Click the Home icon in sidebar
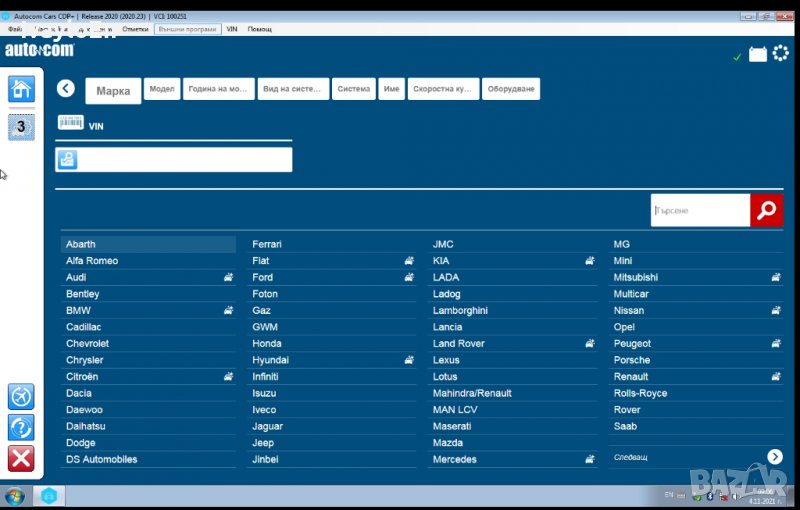 [21, 89]
